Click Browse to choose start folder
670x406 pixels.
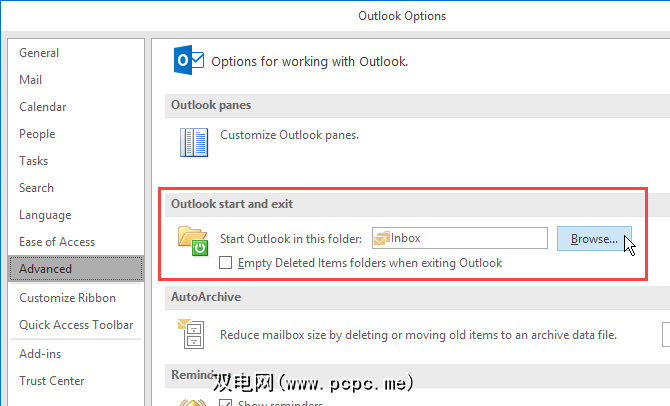tap(594, 239)
